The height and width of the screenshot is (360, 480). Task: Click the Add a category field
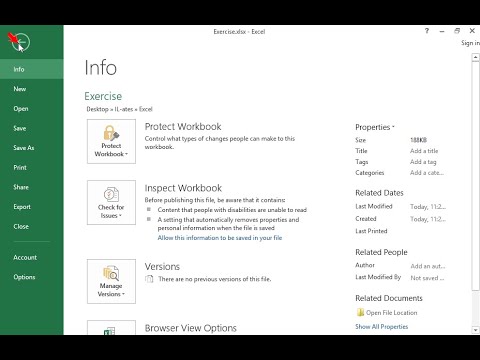pyautogui.click(x=427, y=173)
